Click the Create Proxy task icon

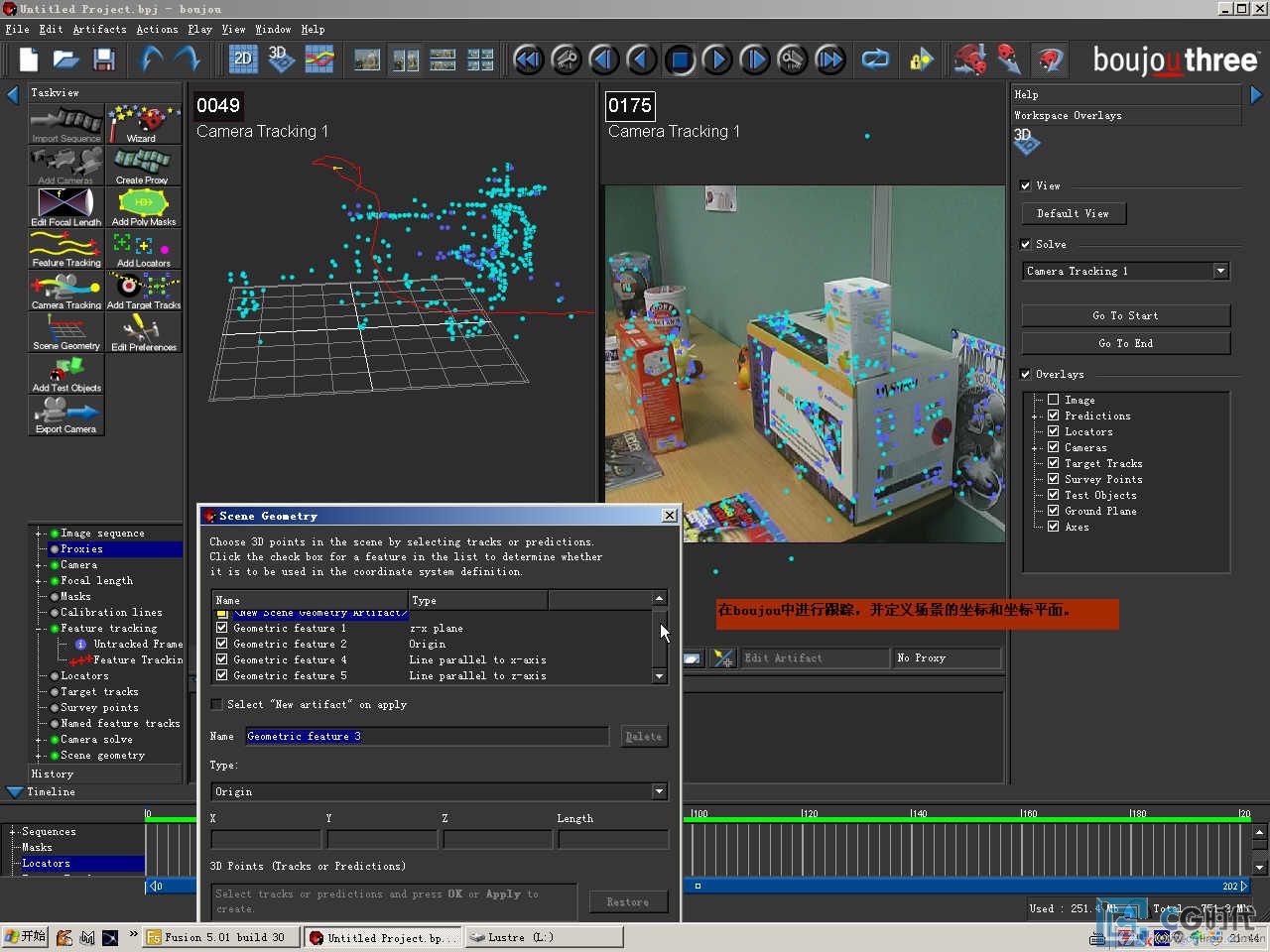144,167
